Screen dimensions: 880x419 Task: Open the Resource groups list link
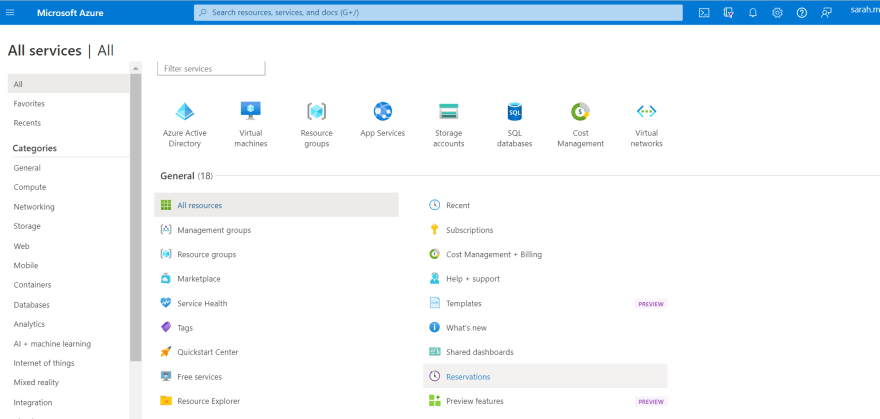pos(207,255)
